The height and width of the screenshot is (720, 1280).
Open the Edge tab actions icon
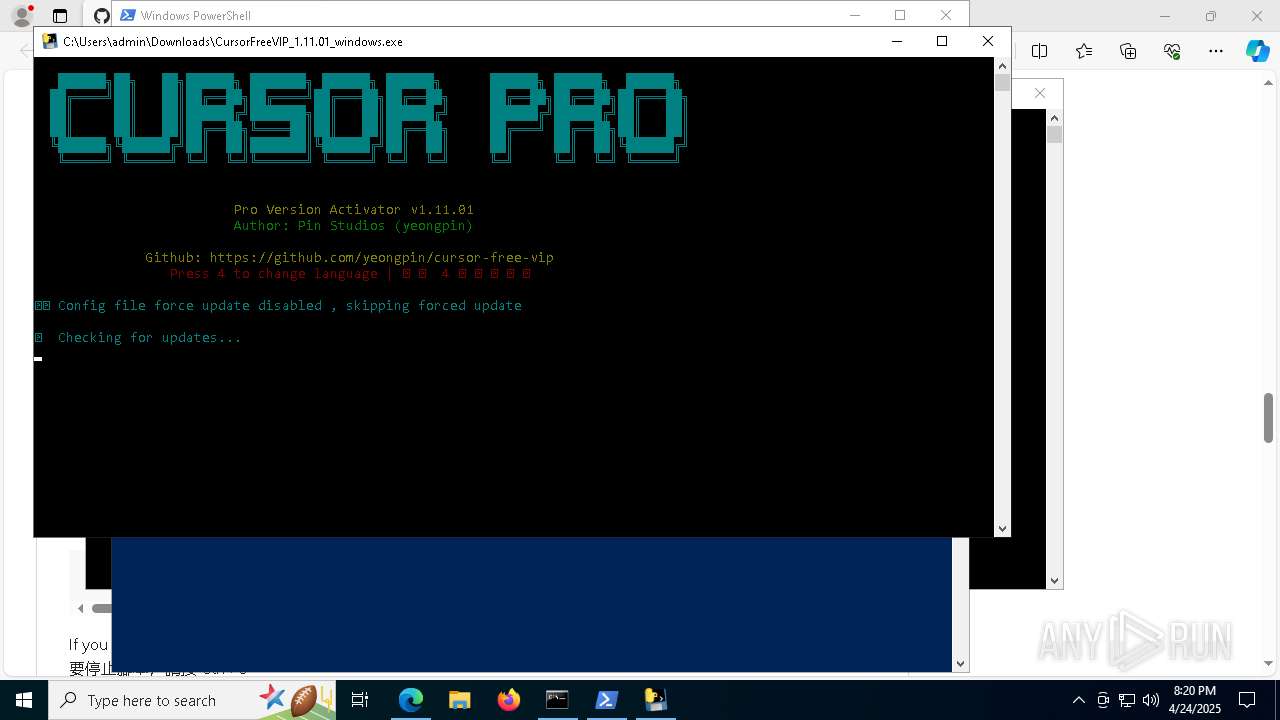tap(60, 16)
